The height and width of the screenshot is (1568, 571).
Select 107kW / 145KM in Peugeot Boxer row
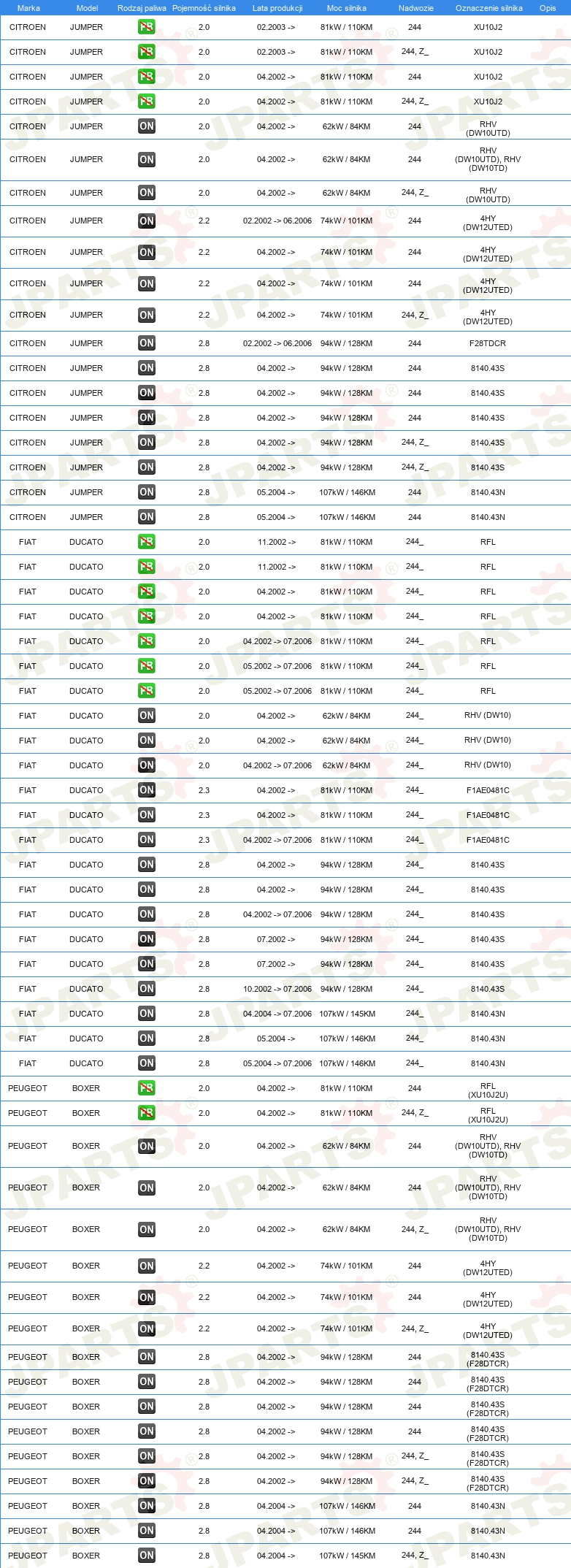click(x=347, y=1556)
